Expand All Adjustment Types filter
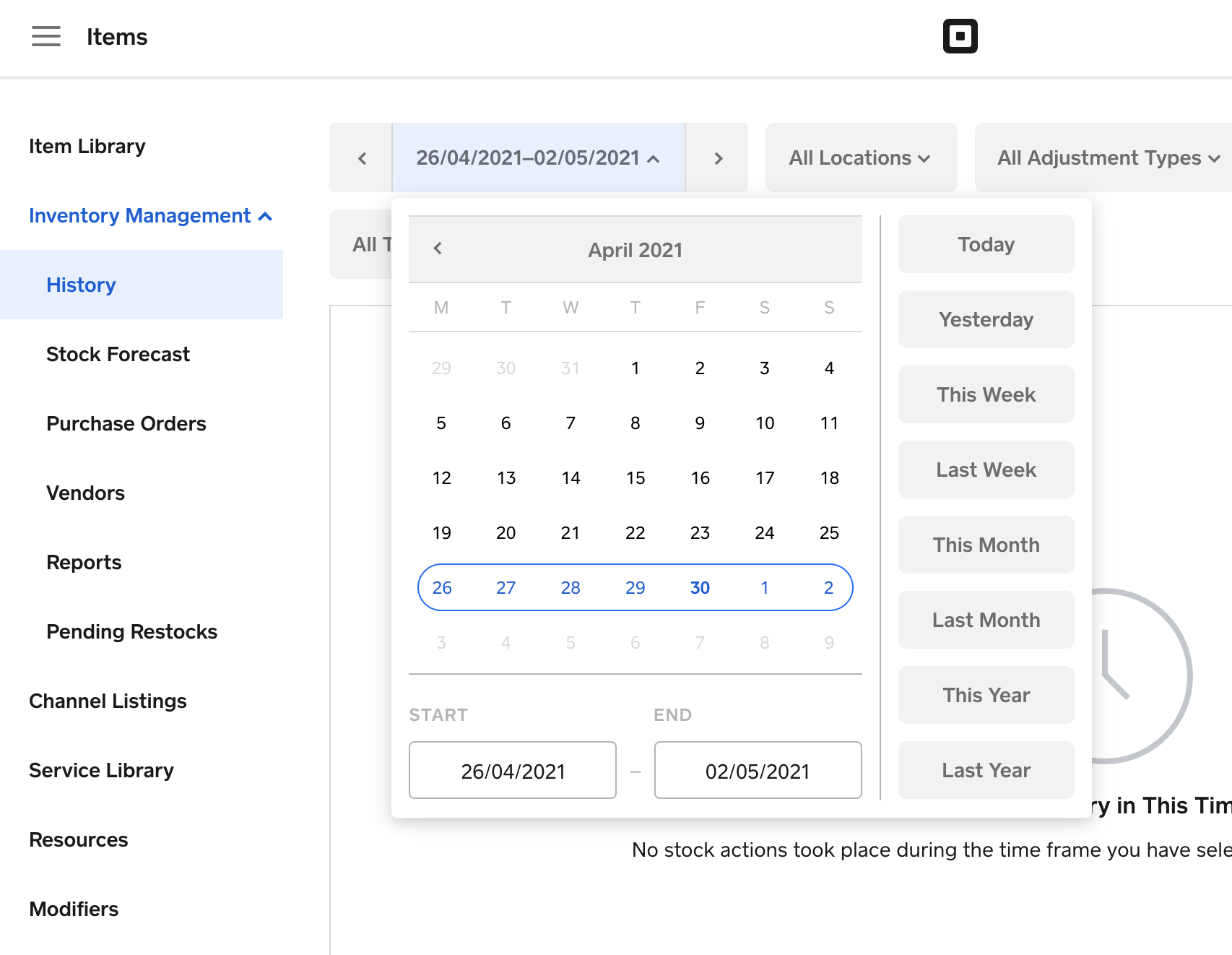Screen dimensions: 1232x955 click(1108, 158)
